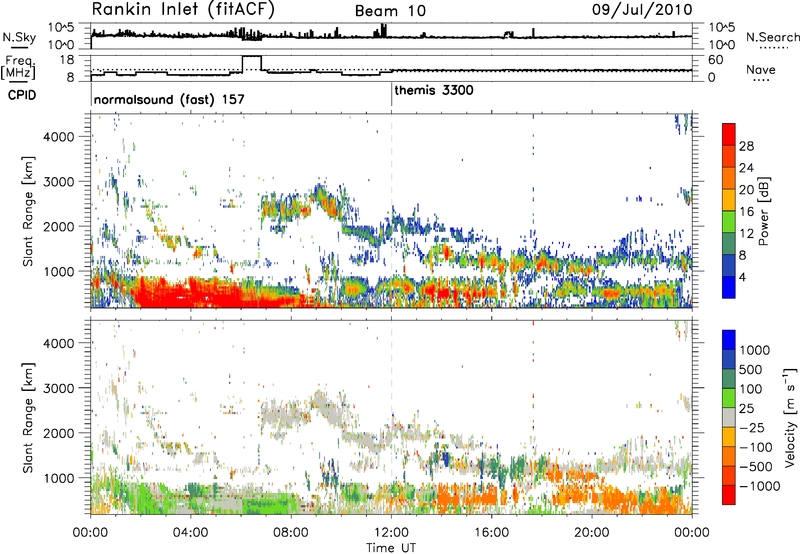The width and height of the screenshot is (800, 554).
Task: Select the "Freq. [MHz]" axis label
Action: [18, 67]
